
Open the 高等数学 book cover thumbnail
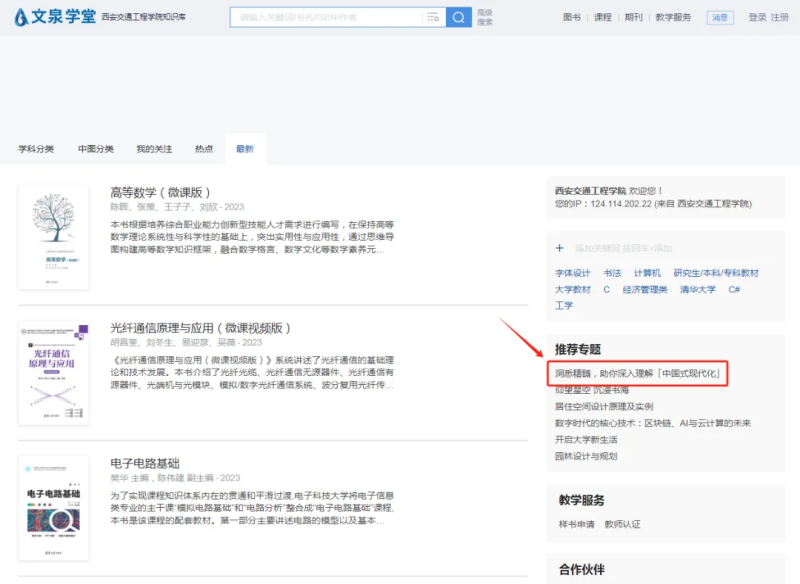(53, 238)
